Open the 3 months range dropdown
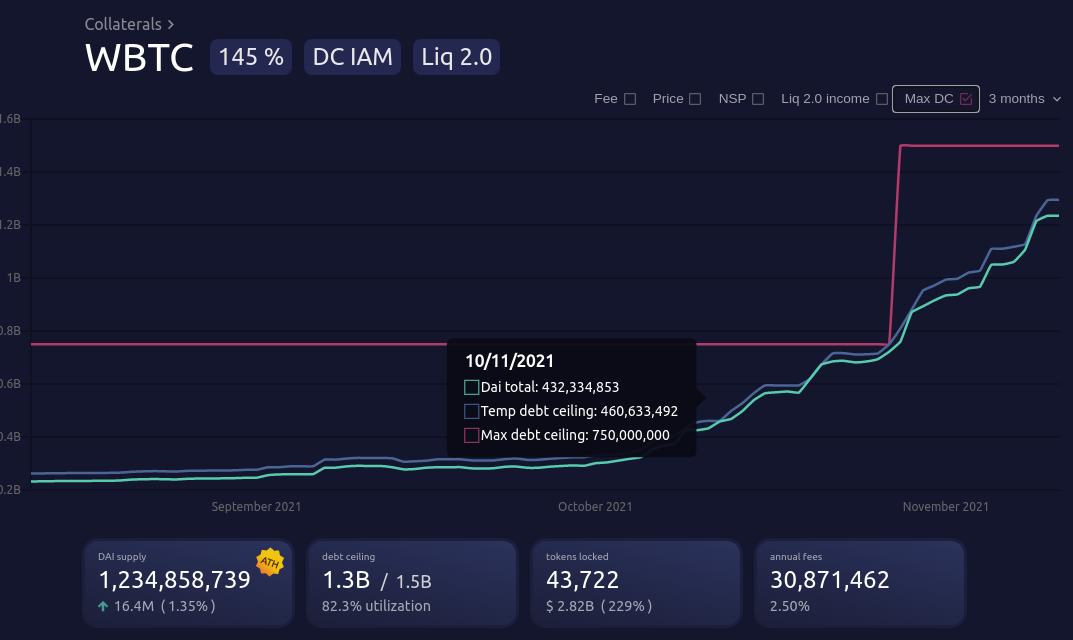The width and height of the screenshot is (1073, 640). tap(1024, 99)
